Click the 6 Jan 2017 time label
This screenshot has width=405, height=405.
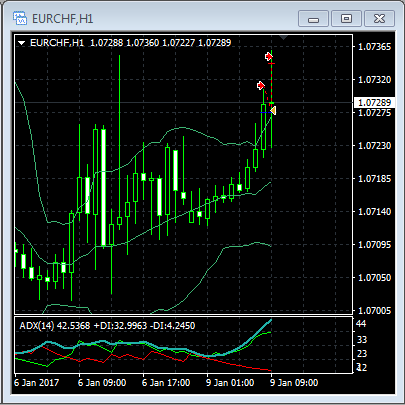(37, 383)
